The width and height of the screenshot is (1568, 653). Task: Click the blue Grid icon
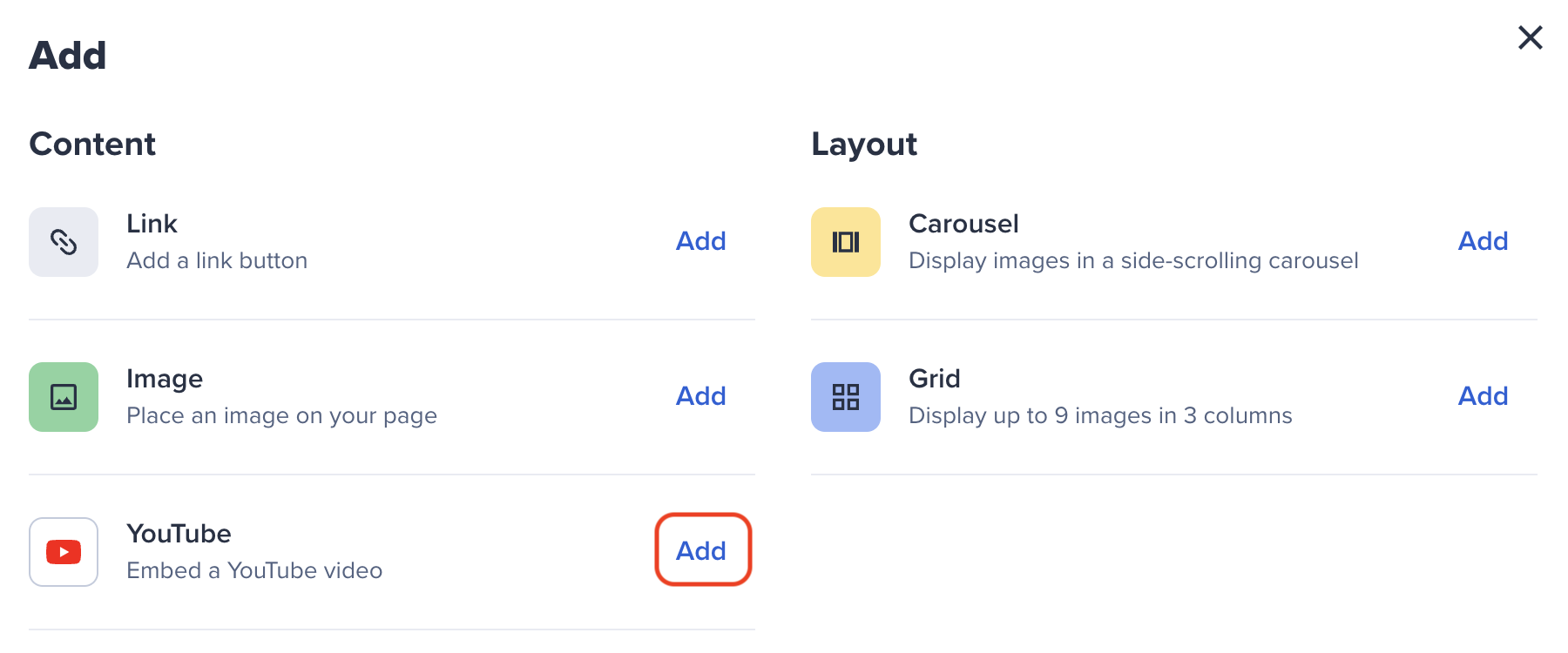coord(846,397)
